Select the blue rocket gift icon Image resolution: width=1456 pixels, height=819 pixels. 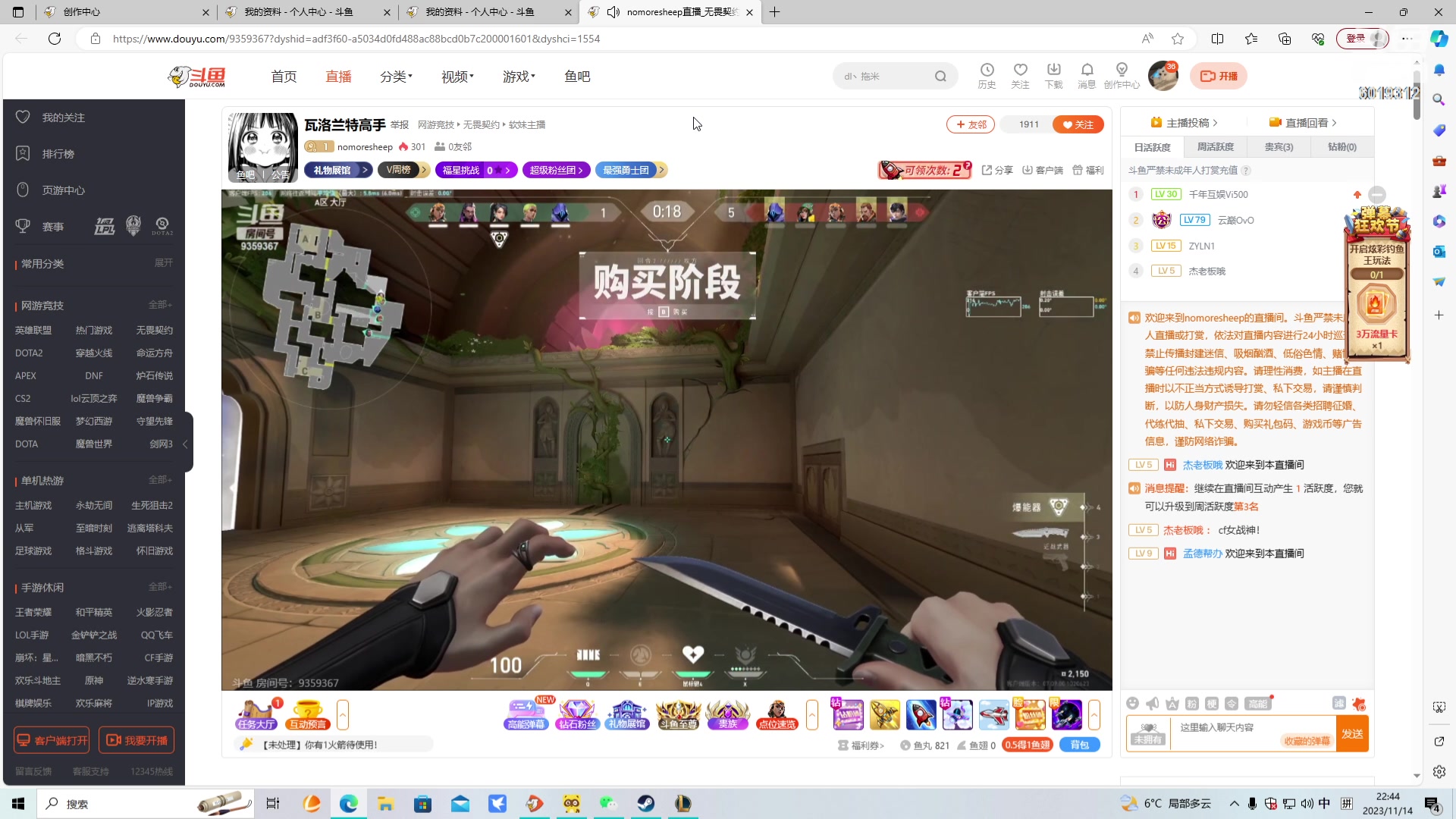coord(921,714)
